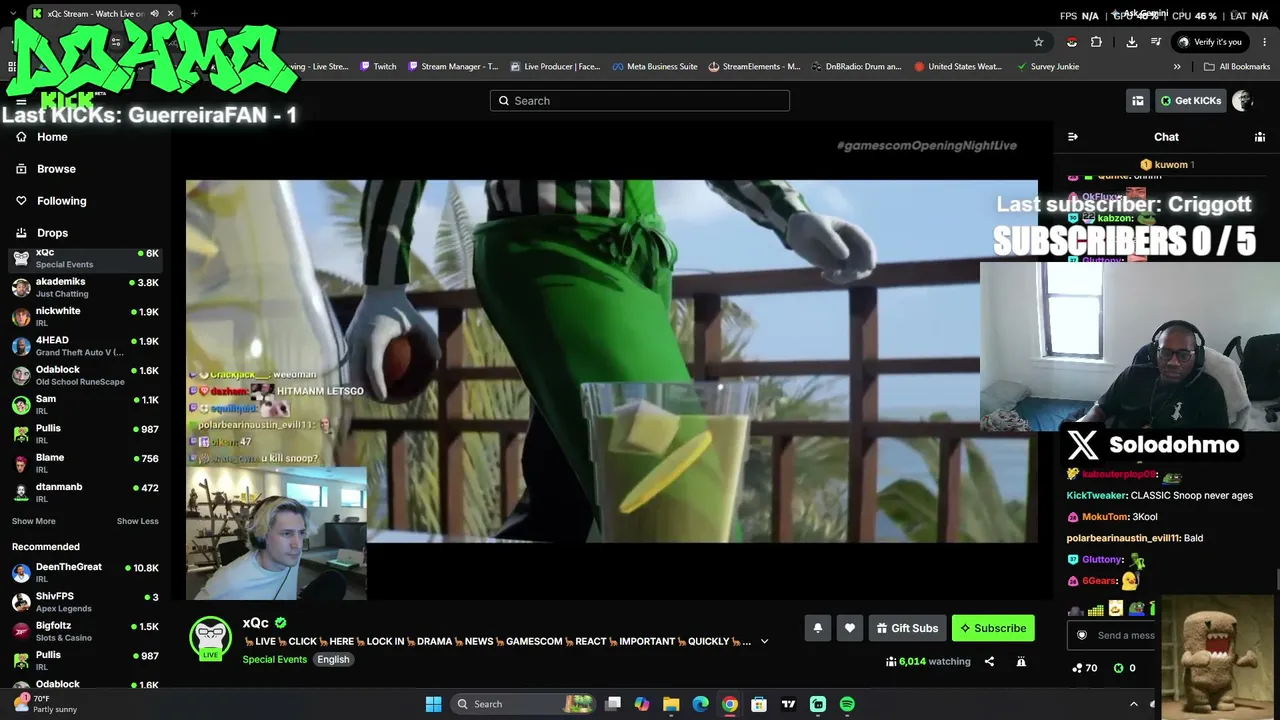The height and width of the screenshot is (720, 1280).
Task: Open the Kick shop box icon
Action: point(1138,100)
